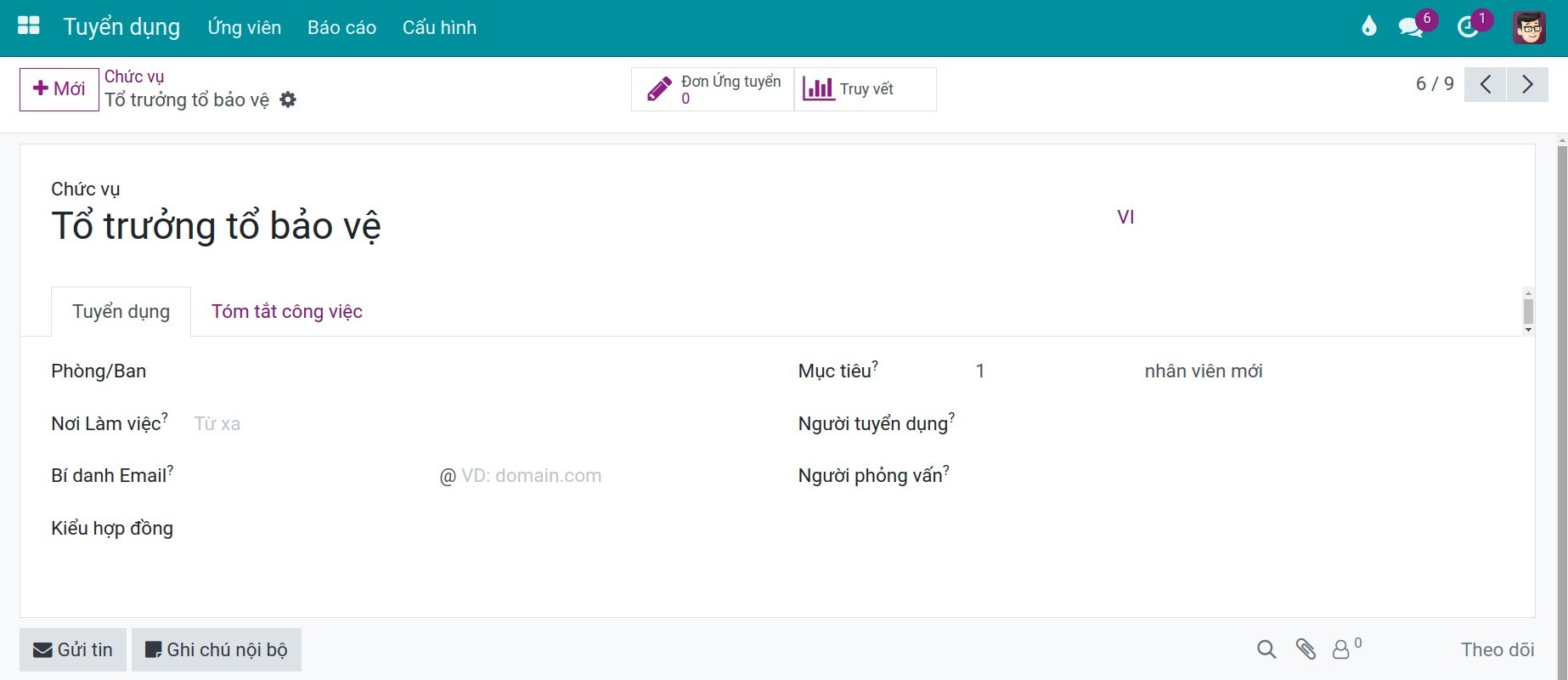Screen dimensions: 1568x680
Task: Open the Đơn Ứng tuyển stat button
Action: (713, 89)
